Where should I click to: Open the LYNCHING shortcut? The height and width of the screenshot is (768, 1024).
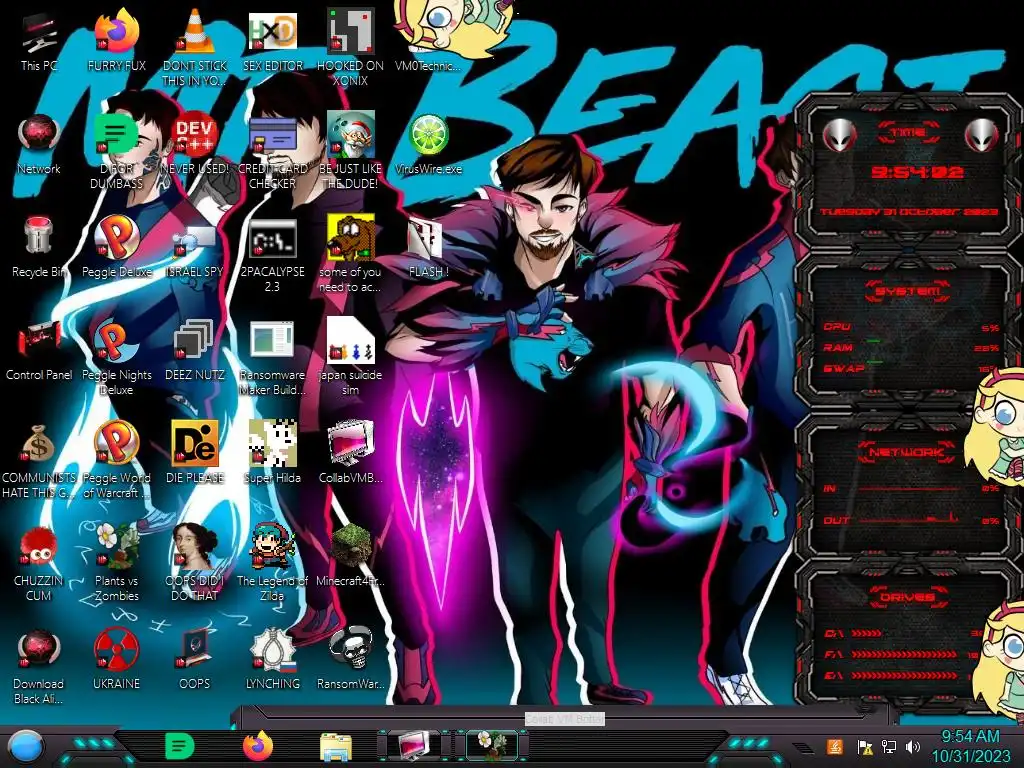[272, 649]
